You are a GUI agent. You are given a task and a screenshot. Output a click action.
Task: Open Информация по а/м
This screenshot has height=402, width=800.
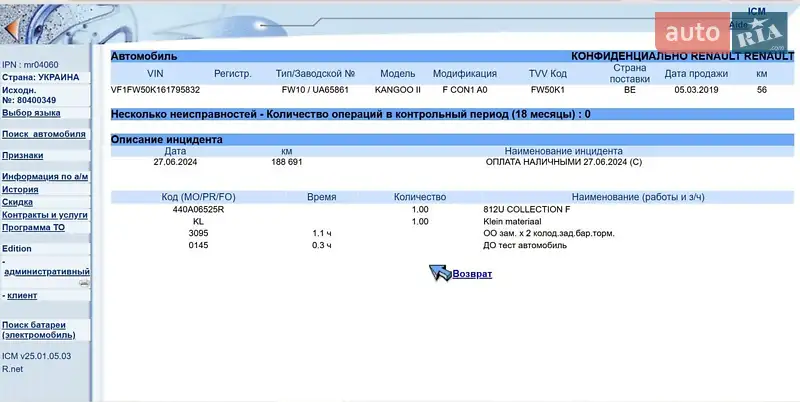(45, 177)
